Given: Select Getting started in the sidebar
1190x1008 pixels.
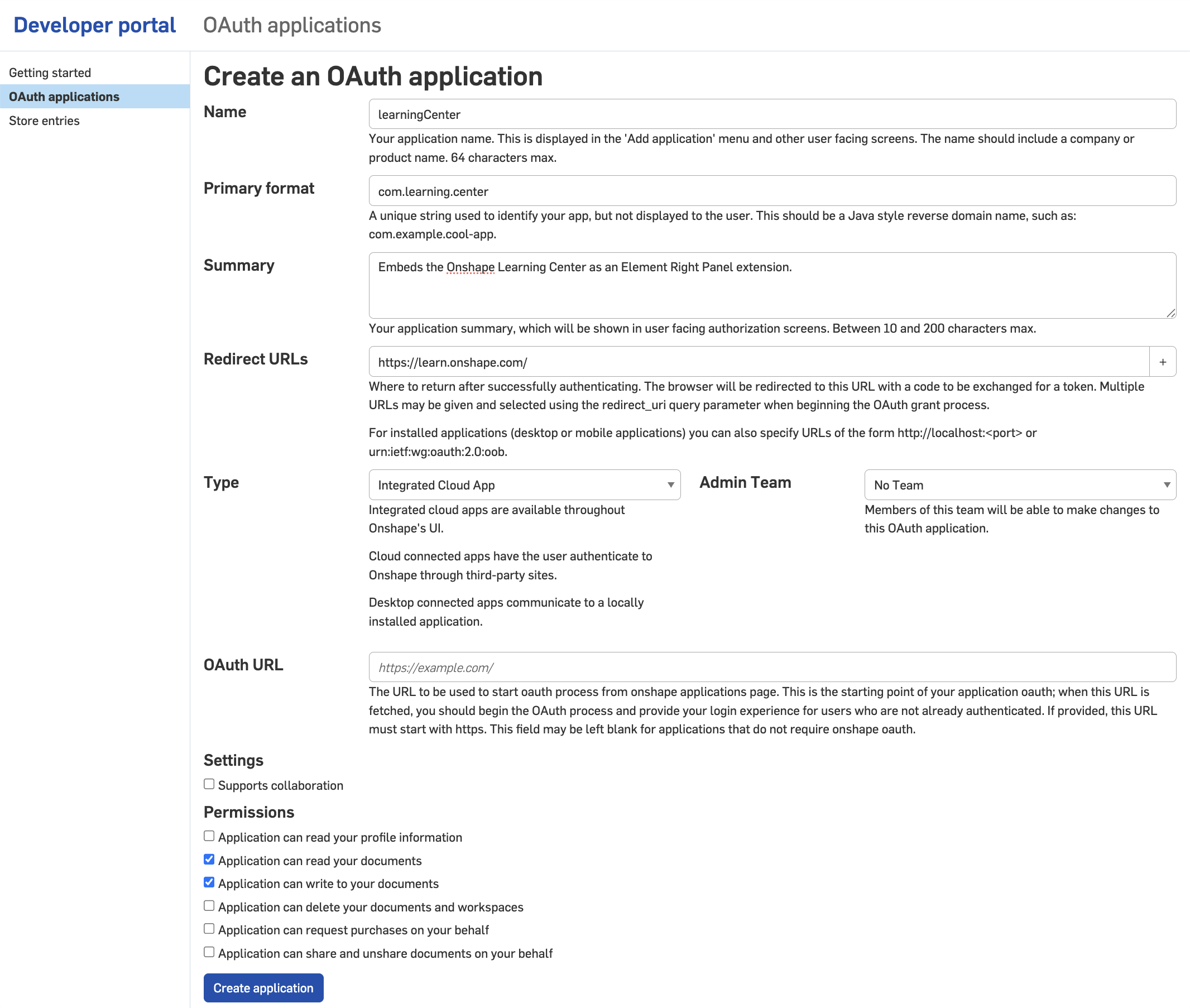Looking at the screenshot, I should (50, 72).
